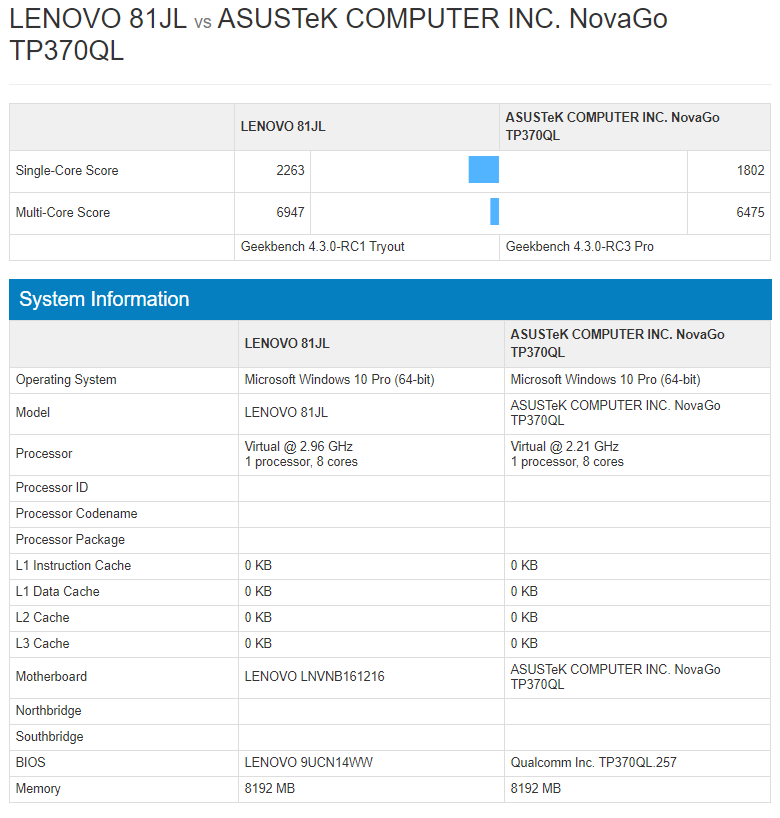
Task: Select the Lenovo single-core value 2263
Action: pyautogui.click(x=290, y=170)
